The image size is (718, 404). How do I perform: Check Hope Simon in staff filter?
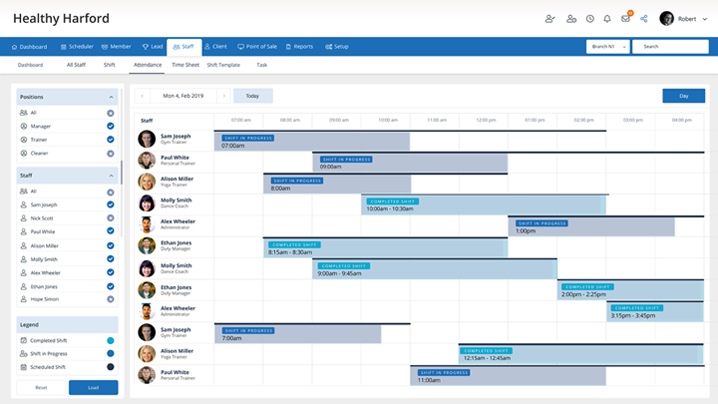pyautogui.click(x=110, y=299)
